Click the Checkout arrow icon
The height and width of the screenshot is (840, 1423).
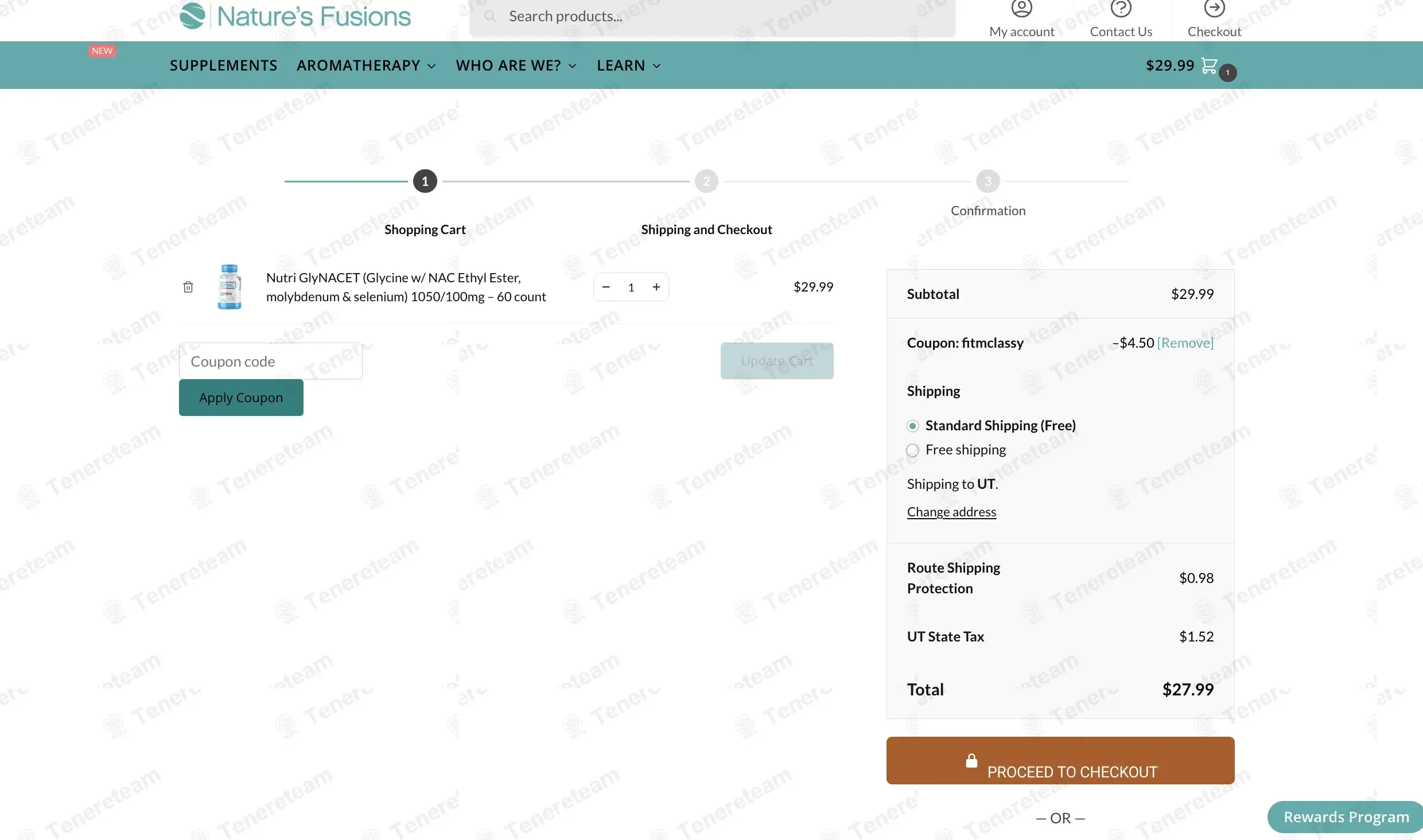point(1214,9)
